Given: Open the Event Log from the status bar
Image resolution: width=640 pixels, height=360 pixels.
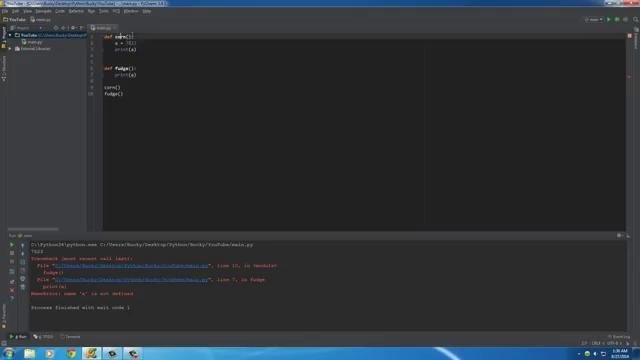Looking at the screenshot, I should pyautogui.click(x=619, y=337).
